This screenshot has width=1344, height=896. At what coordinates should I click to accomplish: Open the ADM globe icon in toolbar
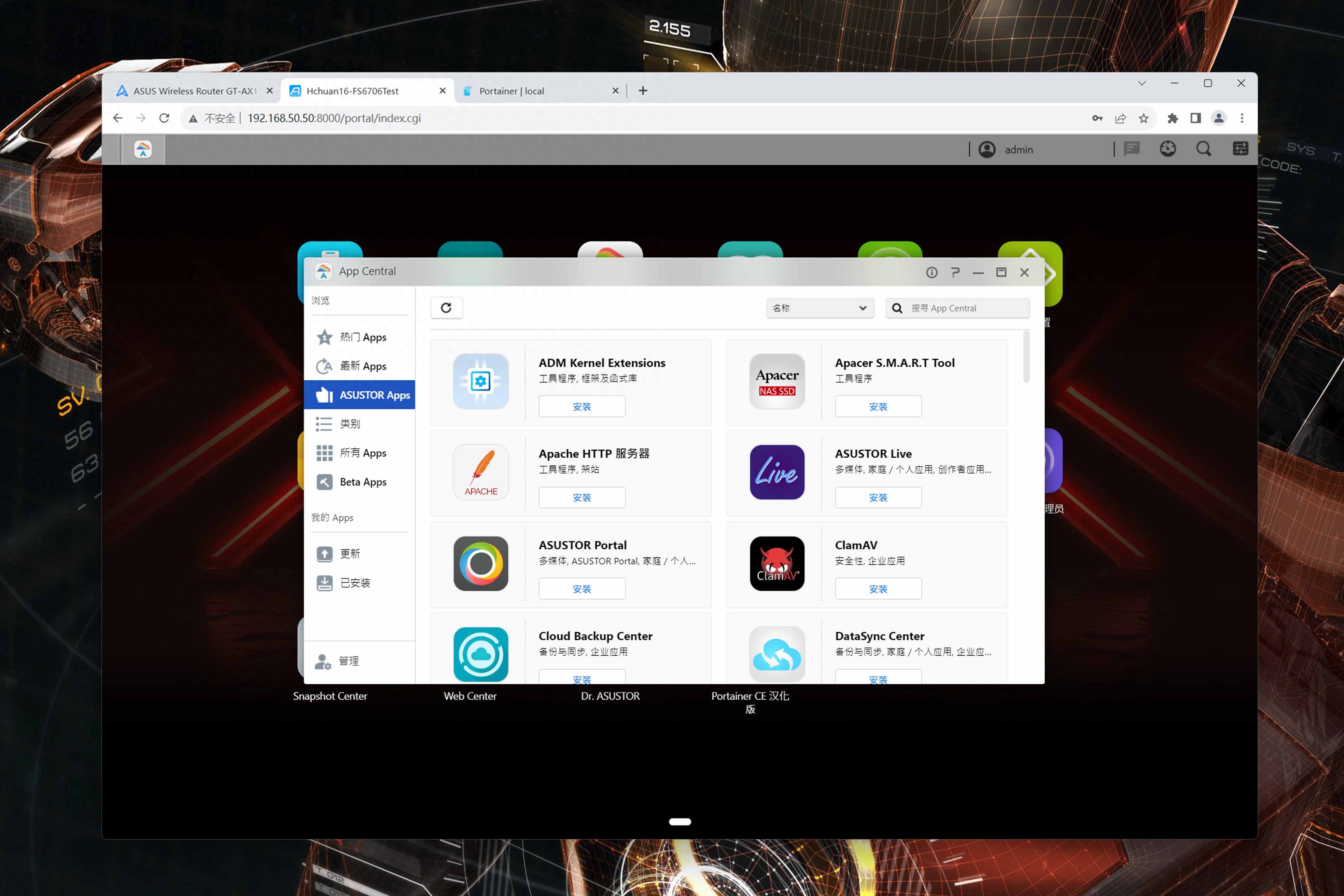click(x=1168, y=149)
